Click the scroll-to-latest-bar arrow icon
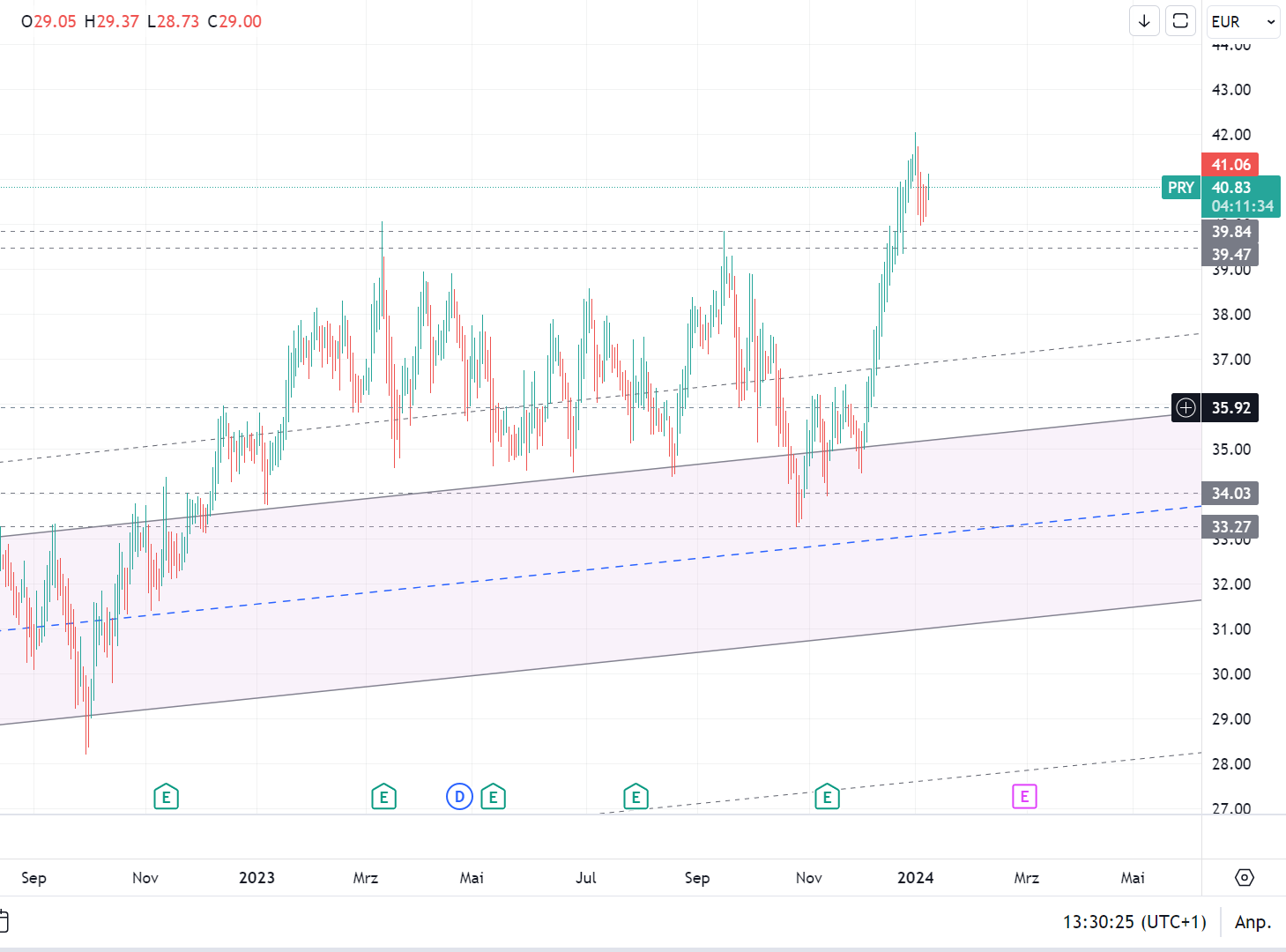Screen dimensions: 1286x952 1144,21
